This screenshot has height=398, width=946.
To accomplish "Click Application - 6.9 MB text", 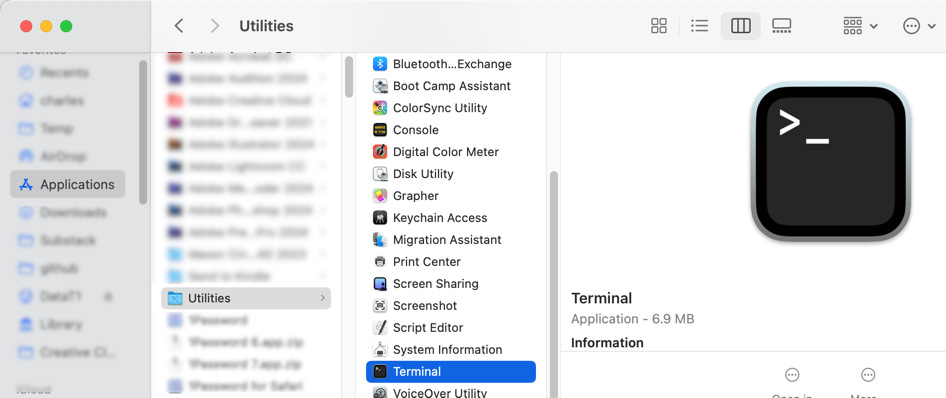I will coord(632,319).
